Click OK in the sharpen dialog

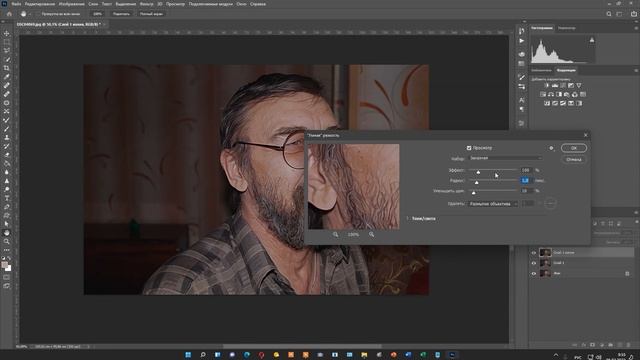tap(573, 148)
